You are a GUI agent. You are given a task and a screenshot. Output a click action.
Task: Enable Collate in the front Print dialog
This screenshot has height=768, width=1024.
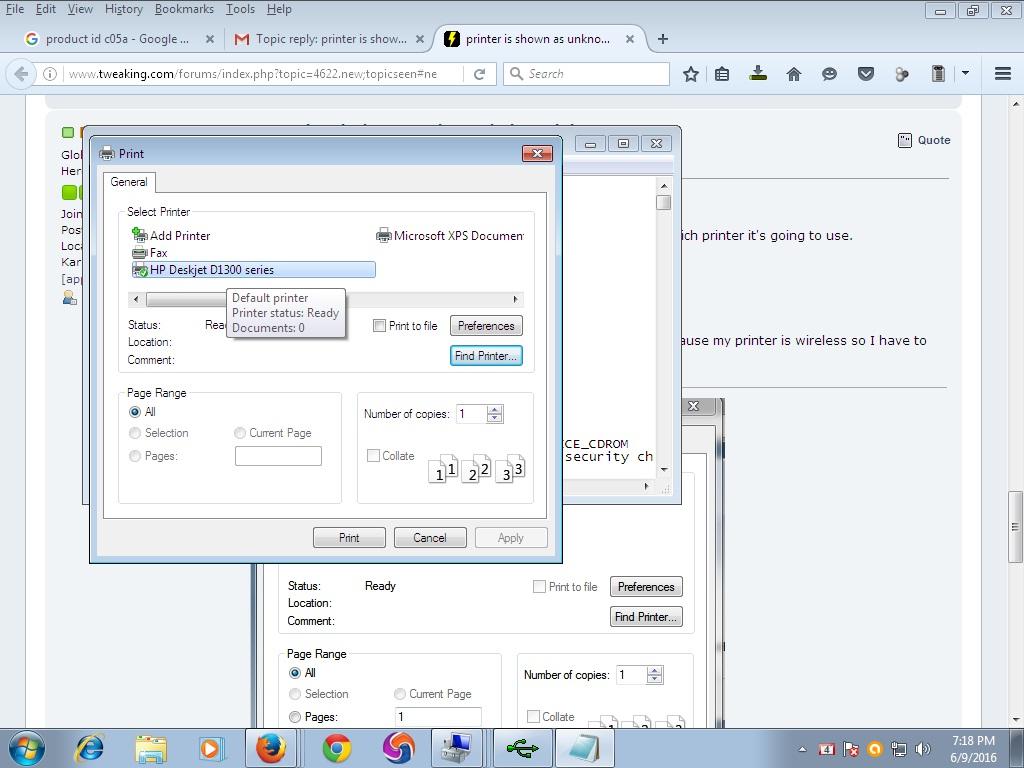[x=374, y=456]
